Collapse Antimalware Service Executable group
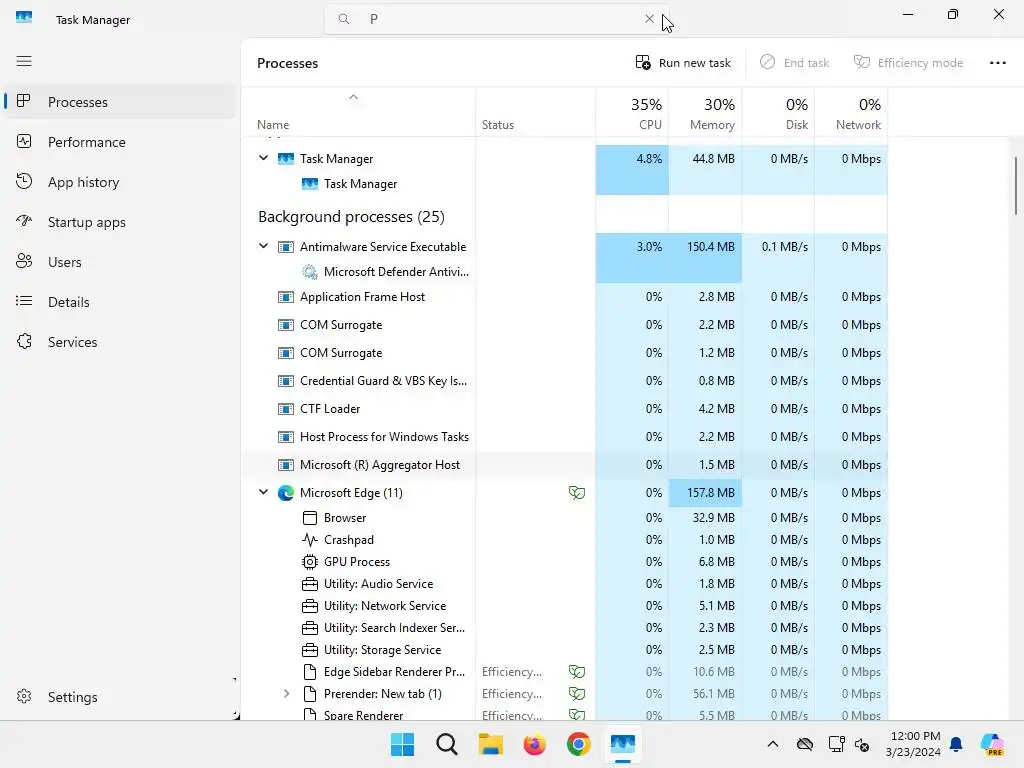Screen dimensions: 1024x768 coord(263,246)
